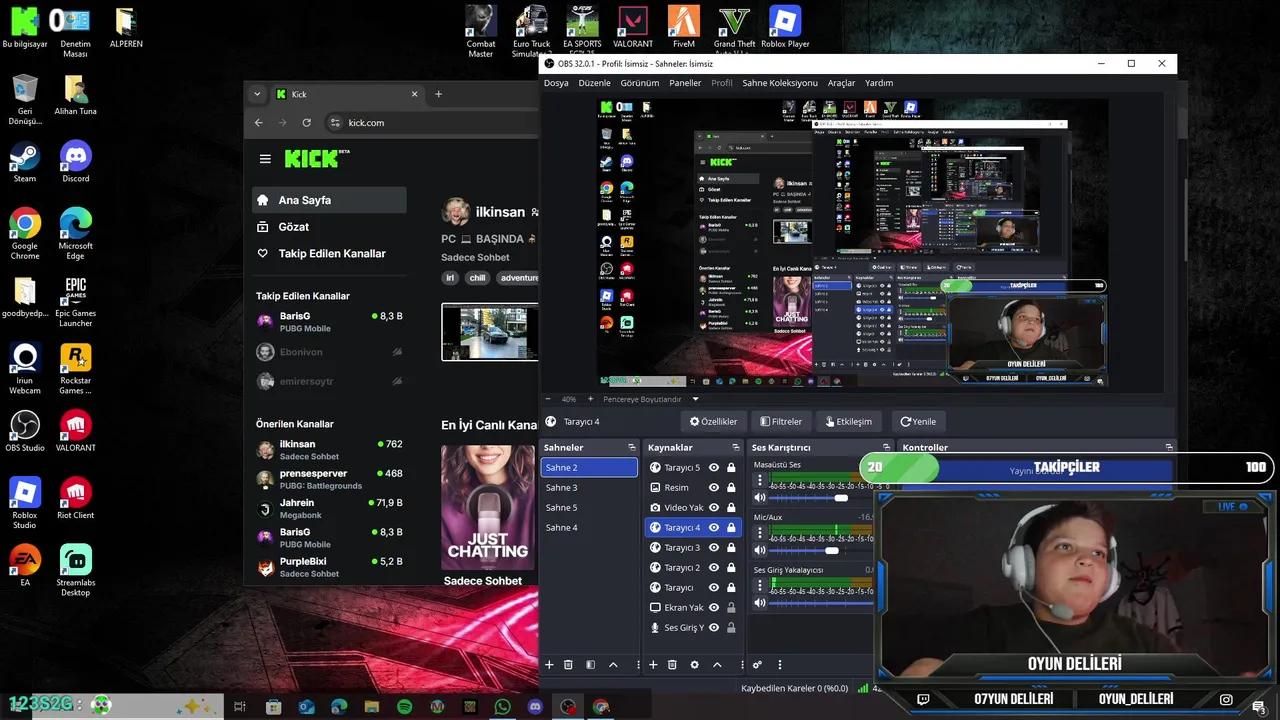Remove selected source with trash icon in Kaynaklar
This screenshot has width=1280, height=720.
[672, 665]
